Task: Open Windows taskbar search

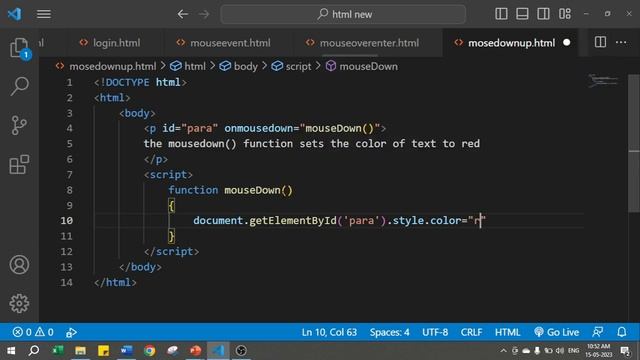Action: pyautogui.click(x=34, y=351)
